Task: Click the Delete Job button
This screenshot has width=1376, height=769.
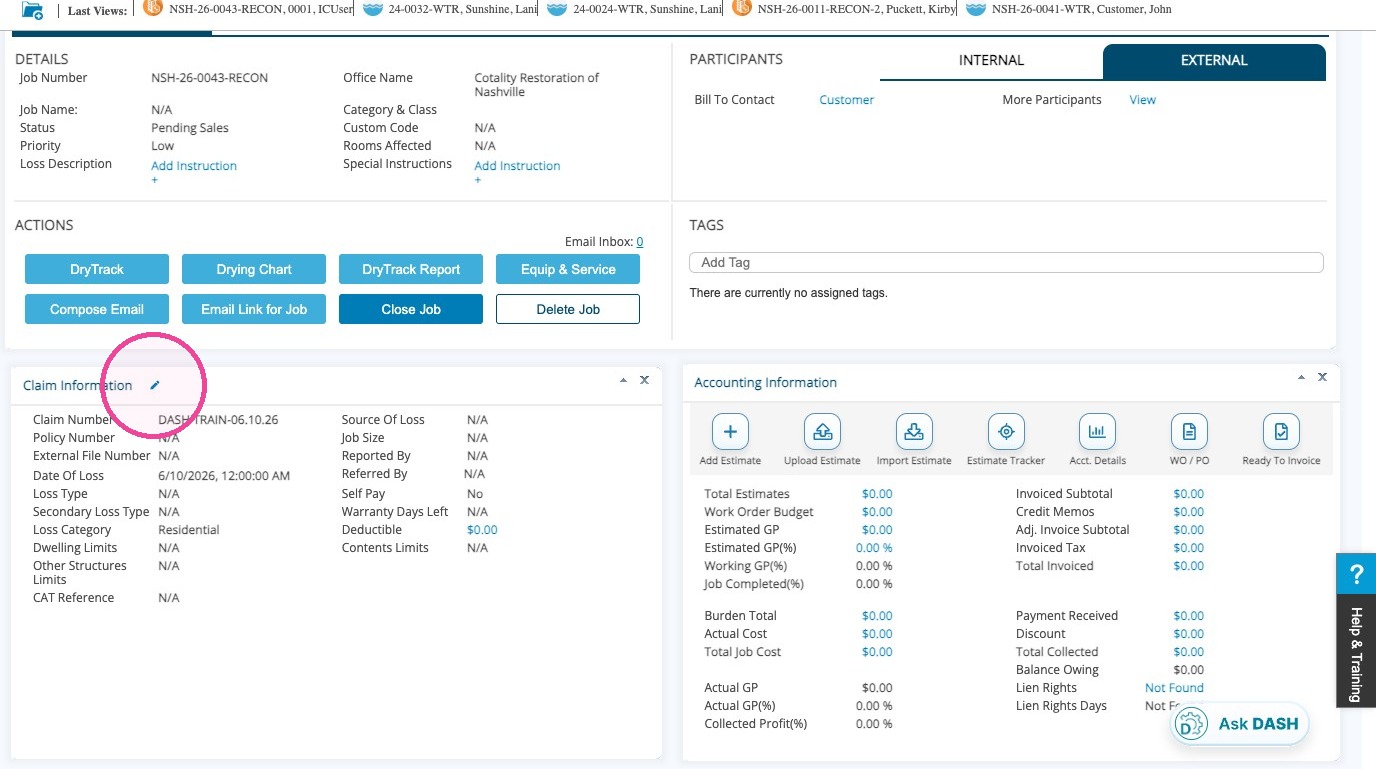Action: 568,309
